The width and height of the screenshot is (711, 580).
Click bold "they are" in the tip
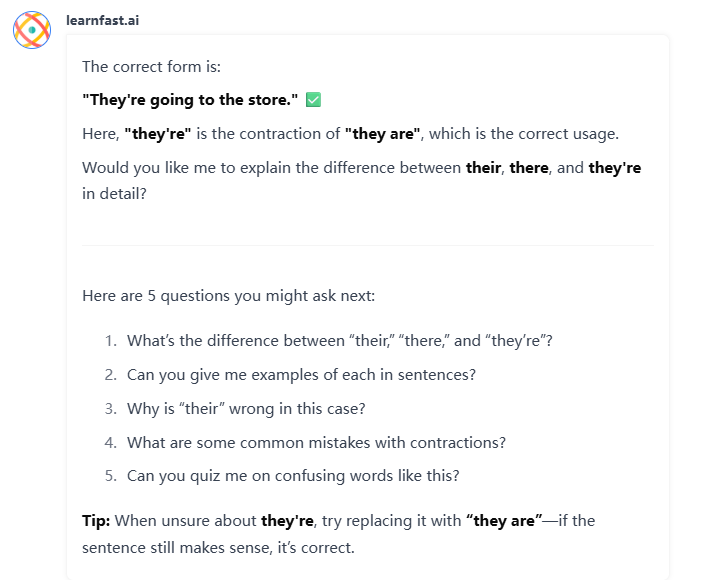501,521
